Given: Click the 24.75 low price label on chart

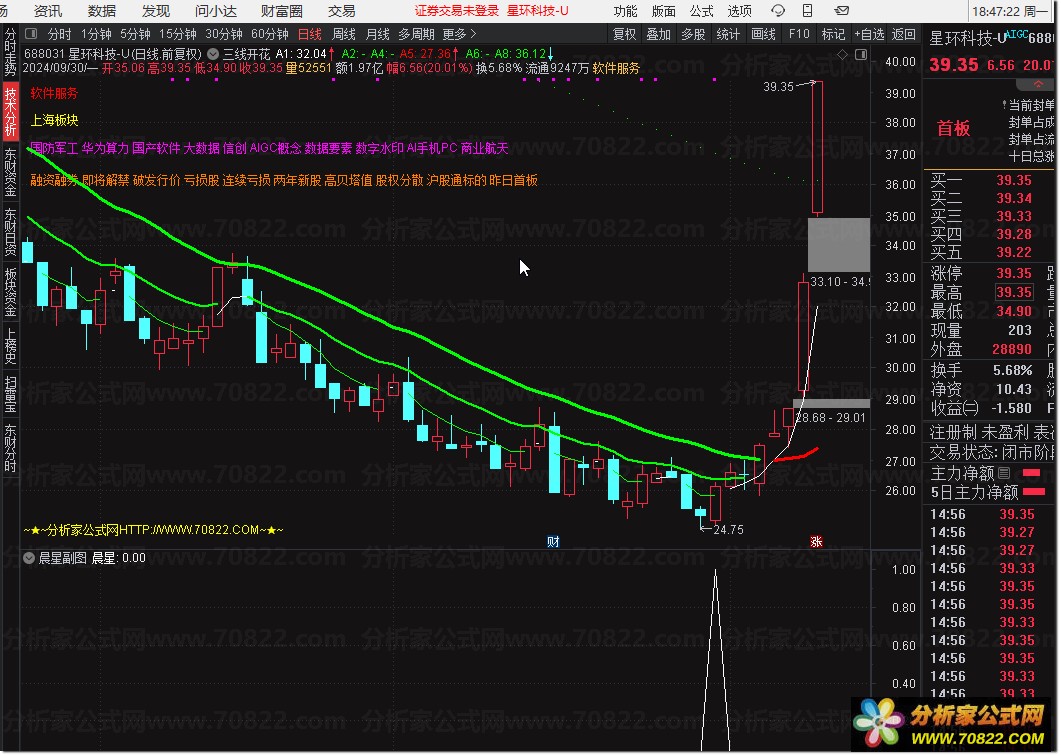Looking at the screenshot, I should click(728, 530).
